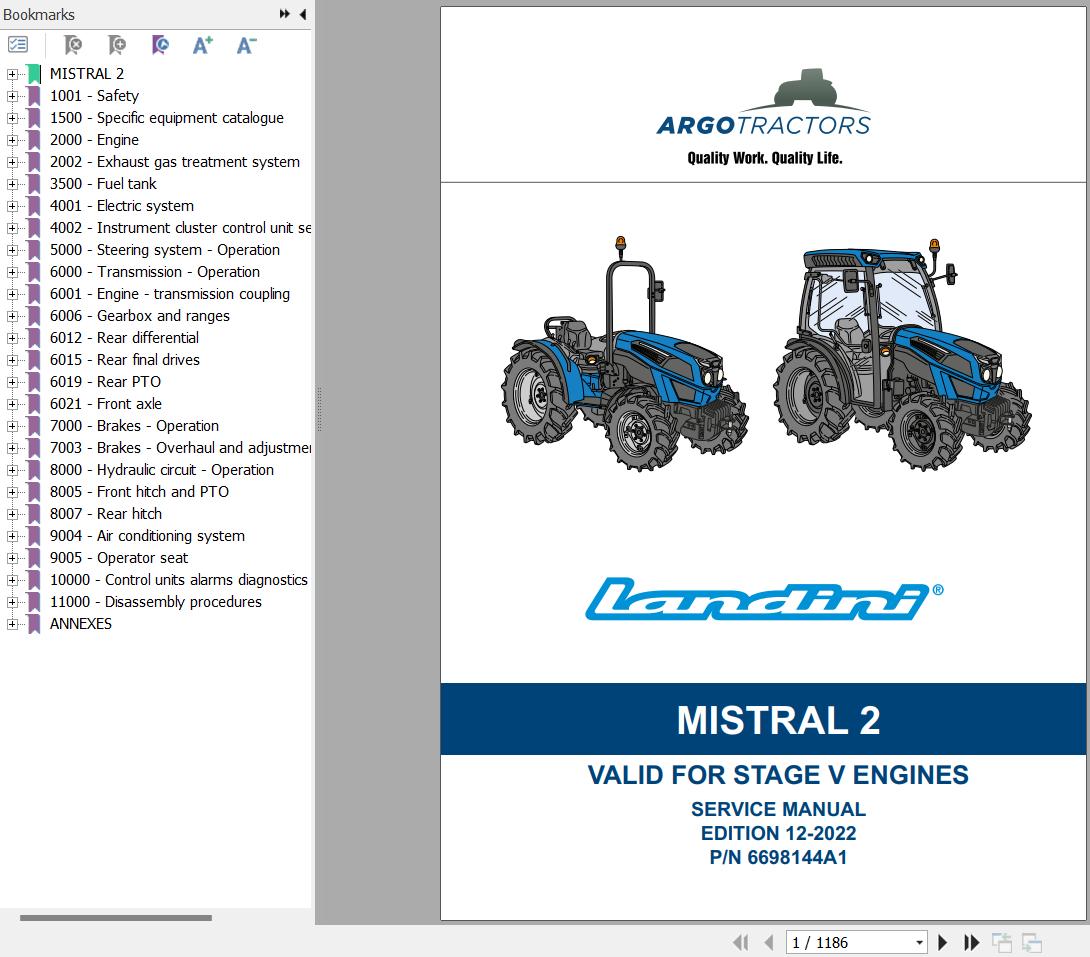Click the find current bookmark icon
The height and width of the screenshot is (957, 1090).
pyautogui.click(x=160, y=45)
